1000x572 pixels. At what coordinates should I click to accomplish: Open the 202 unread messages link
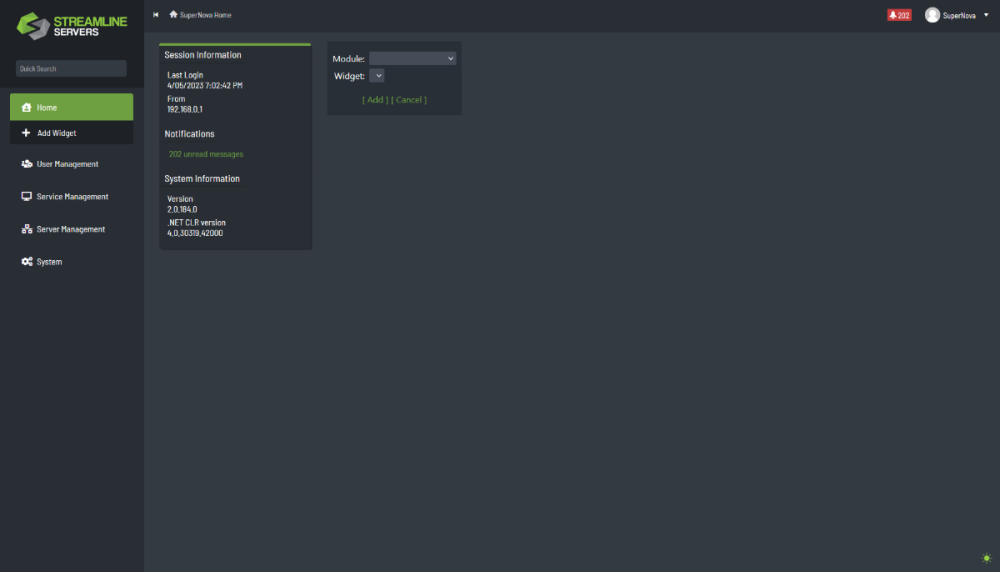[206, 154]
